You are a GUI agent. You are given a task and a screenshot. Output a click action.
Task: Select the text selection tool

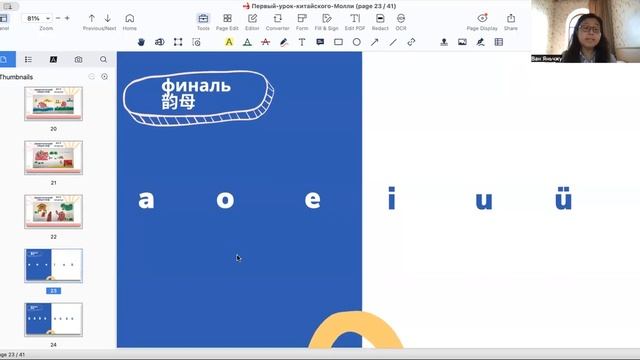click(x=160, y=42)
